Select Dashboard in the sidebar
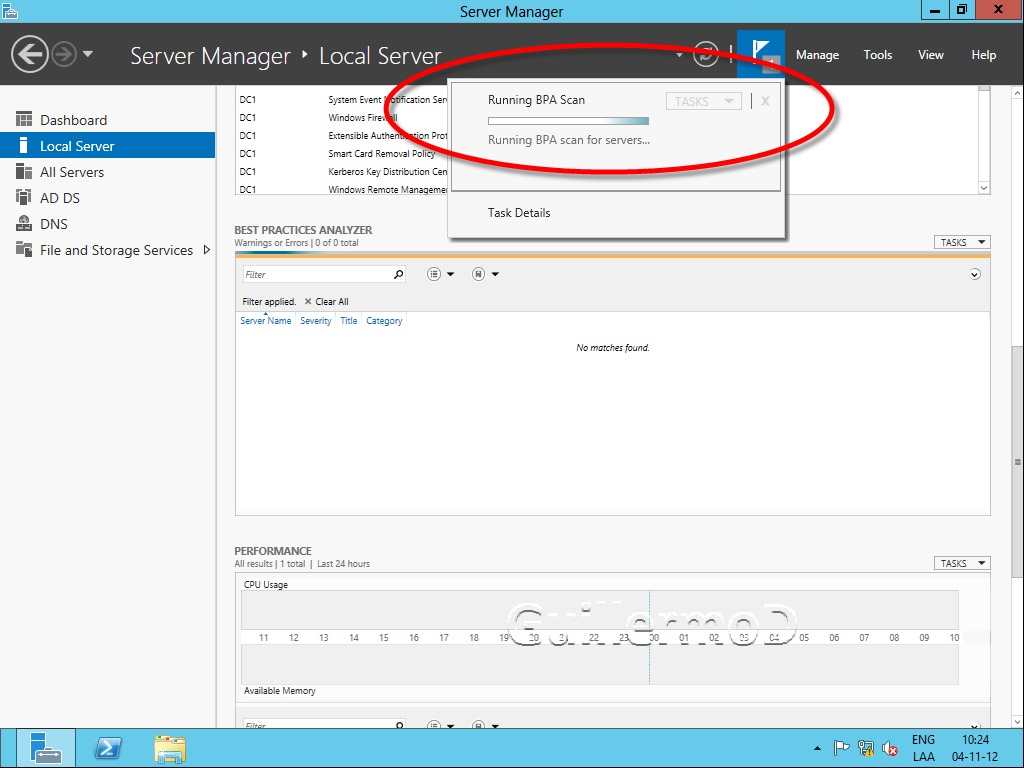The image size is (1024, 768). click(x=73, y=120)
